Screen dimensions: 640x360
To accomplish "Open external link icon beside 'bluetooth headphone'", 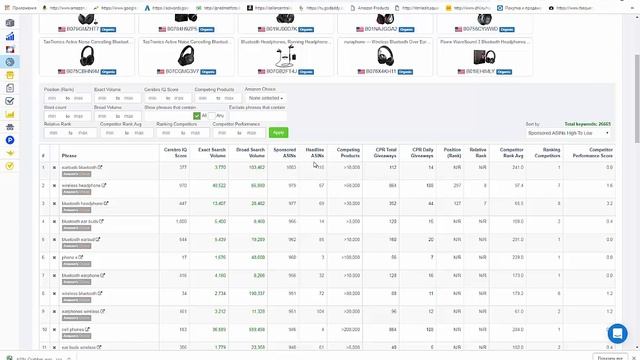I will (x=106, y=203).
